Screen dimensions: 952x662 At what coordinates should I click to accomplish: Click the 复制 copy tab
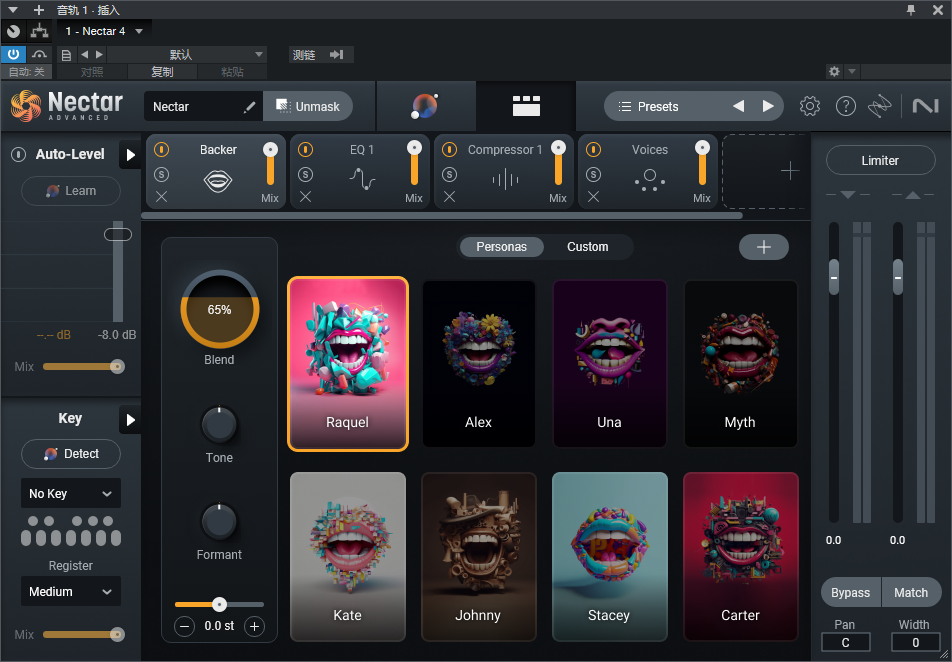162,72
